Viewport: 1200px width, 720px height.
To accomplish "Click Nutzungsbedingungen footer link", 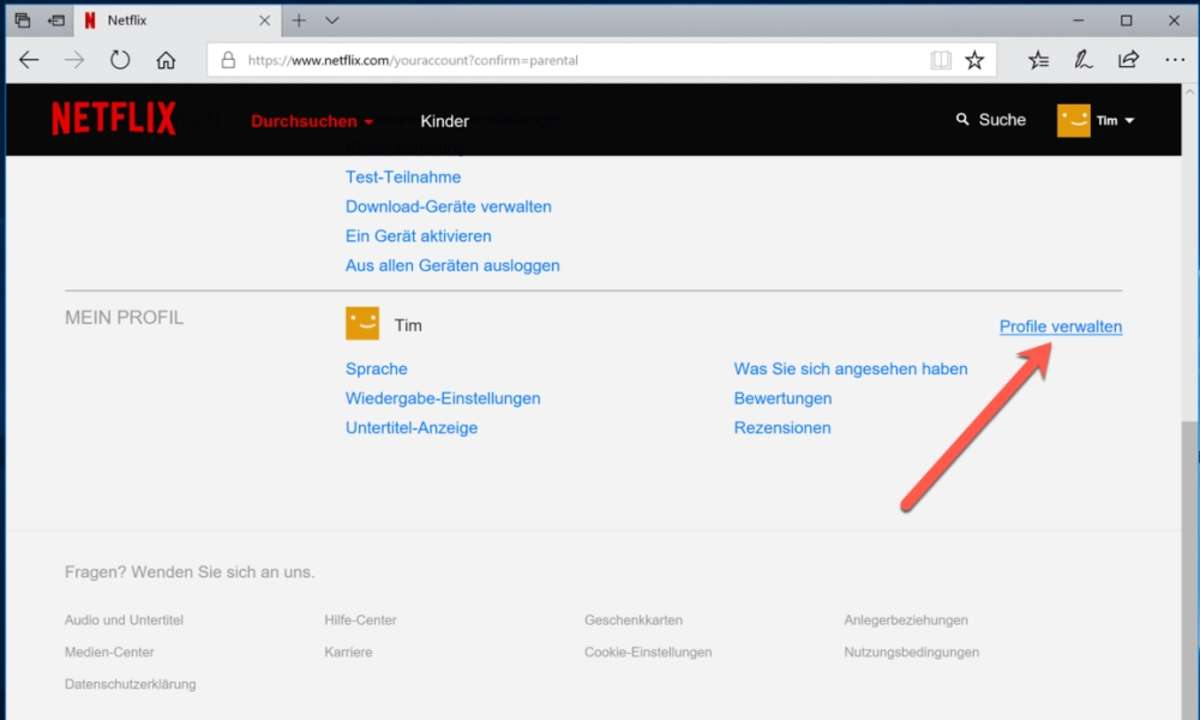I will click(911, 652).
